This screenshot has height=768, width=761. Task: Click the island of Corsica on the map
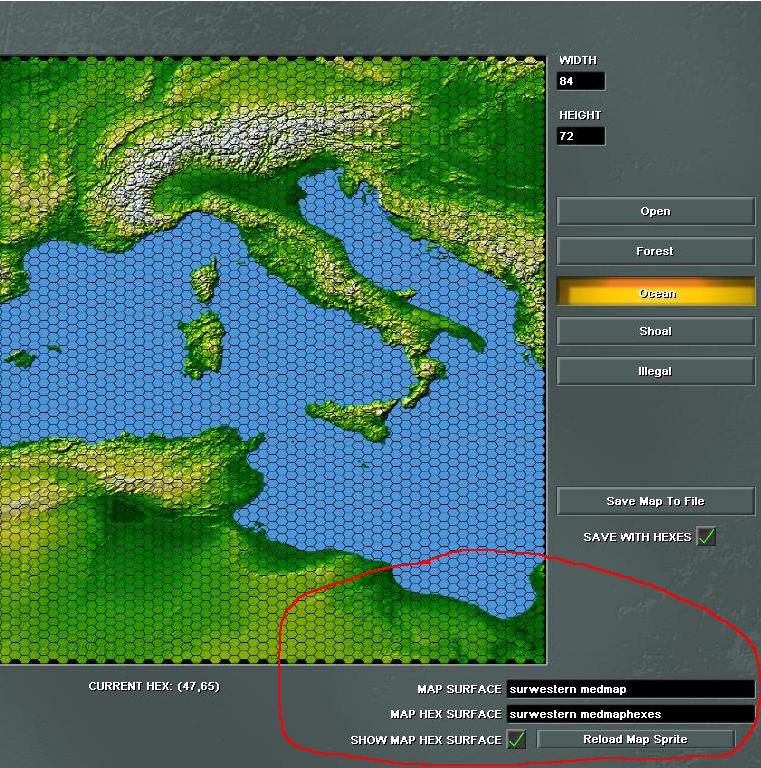point(205,280)
